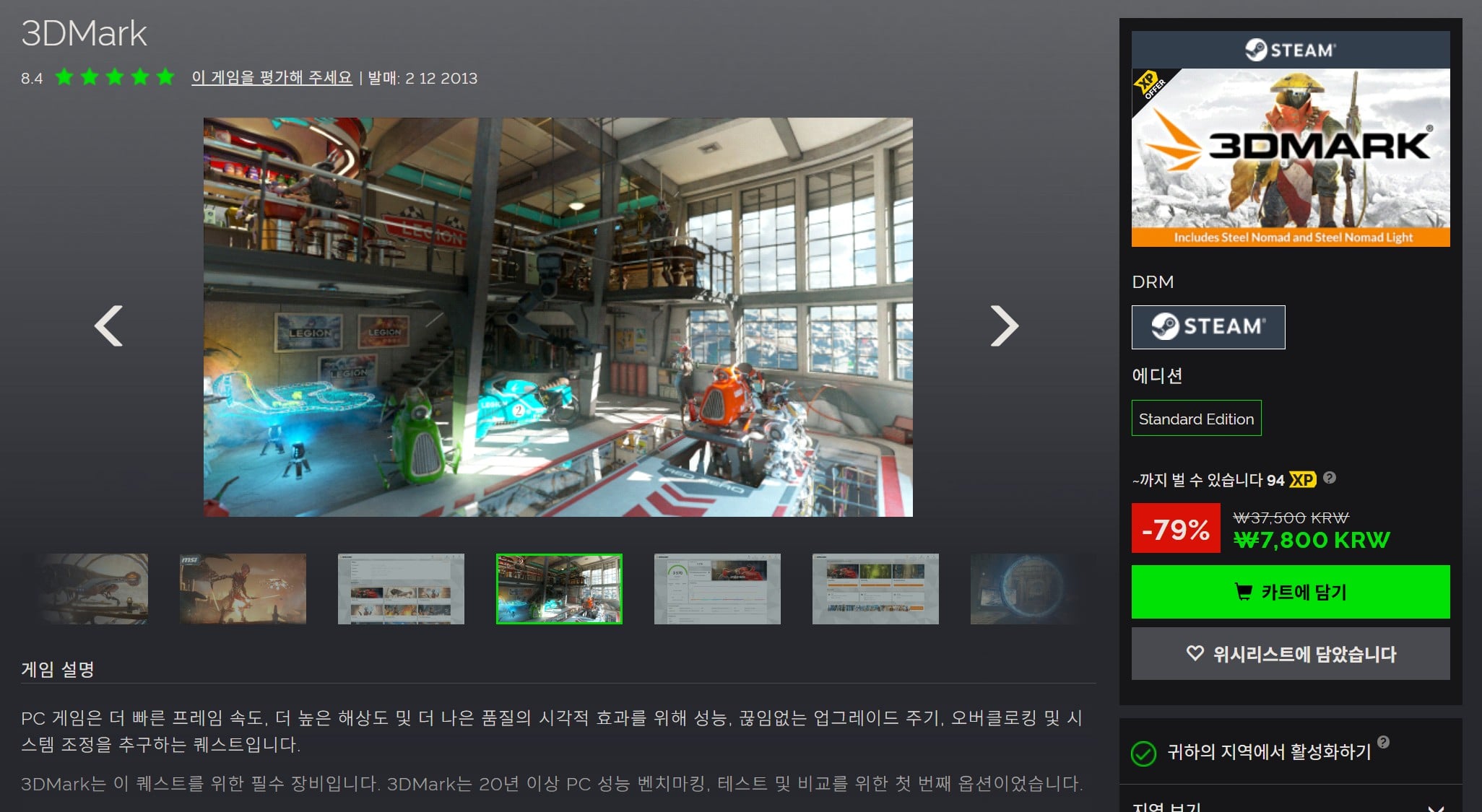The image size is (1482, 812).
Task: Click the sale price ₩7,800 KRW
Action: [1311, 540]
